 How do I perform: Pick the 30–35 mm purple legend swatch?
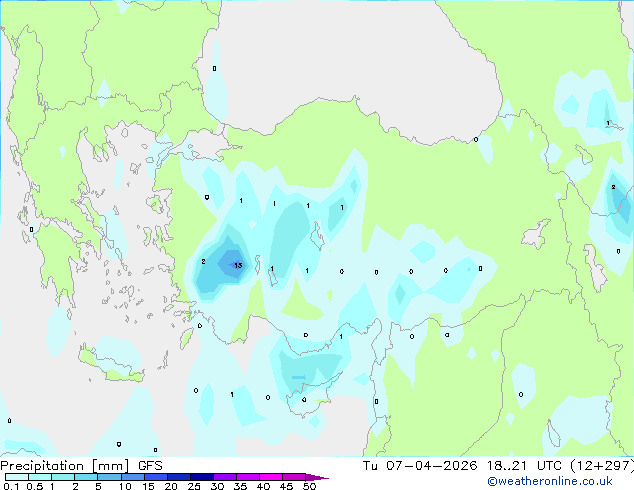(x=225, y=477)
